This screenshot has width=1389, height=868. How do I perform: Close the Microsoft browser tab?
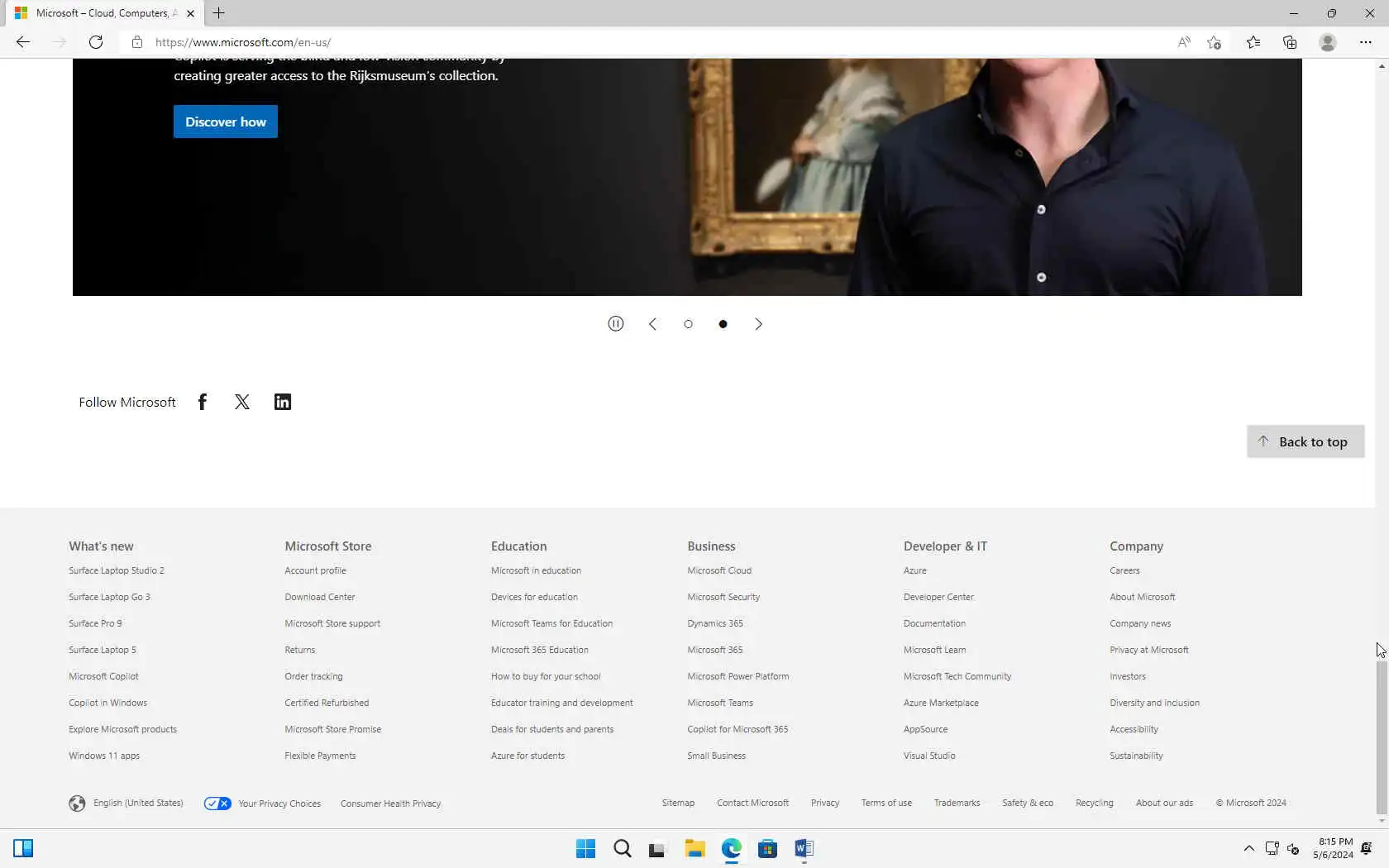pos(190,13)
